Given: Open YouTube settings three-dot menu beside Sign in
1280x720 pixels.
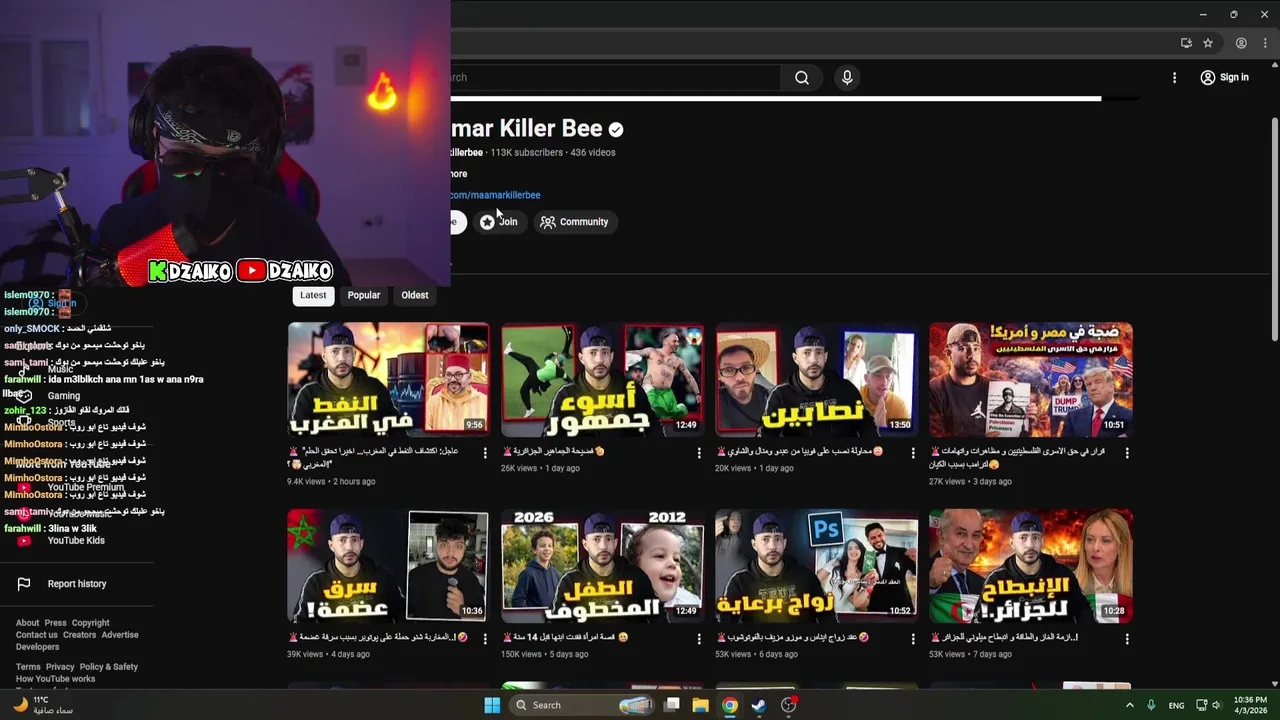Looking at the screenshot, I should [1174, 78].
